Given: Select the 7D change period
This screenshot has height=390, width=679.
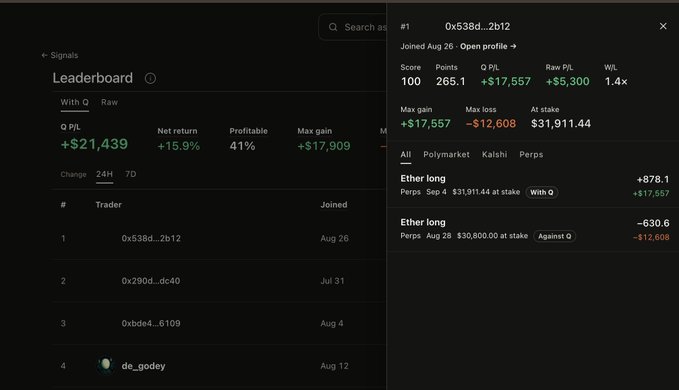Looking at the screenshot, I should tap(130, 174).
